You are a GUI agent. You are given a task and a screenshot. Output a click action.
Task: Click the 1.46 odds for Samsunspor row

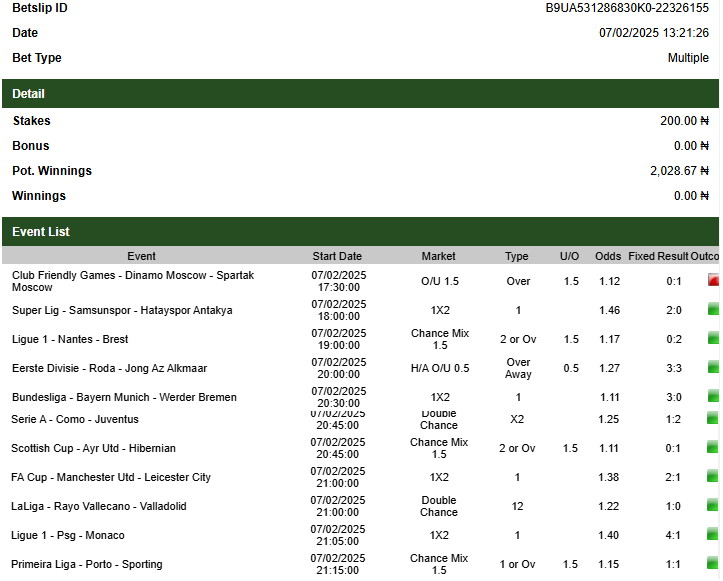click(610, 310)
